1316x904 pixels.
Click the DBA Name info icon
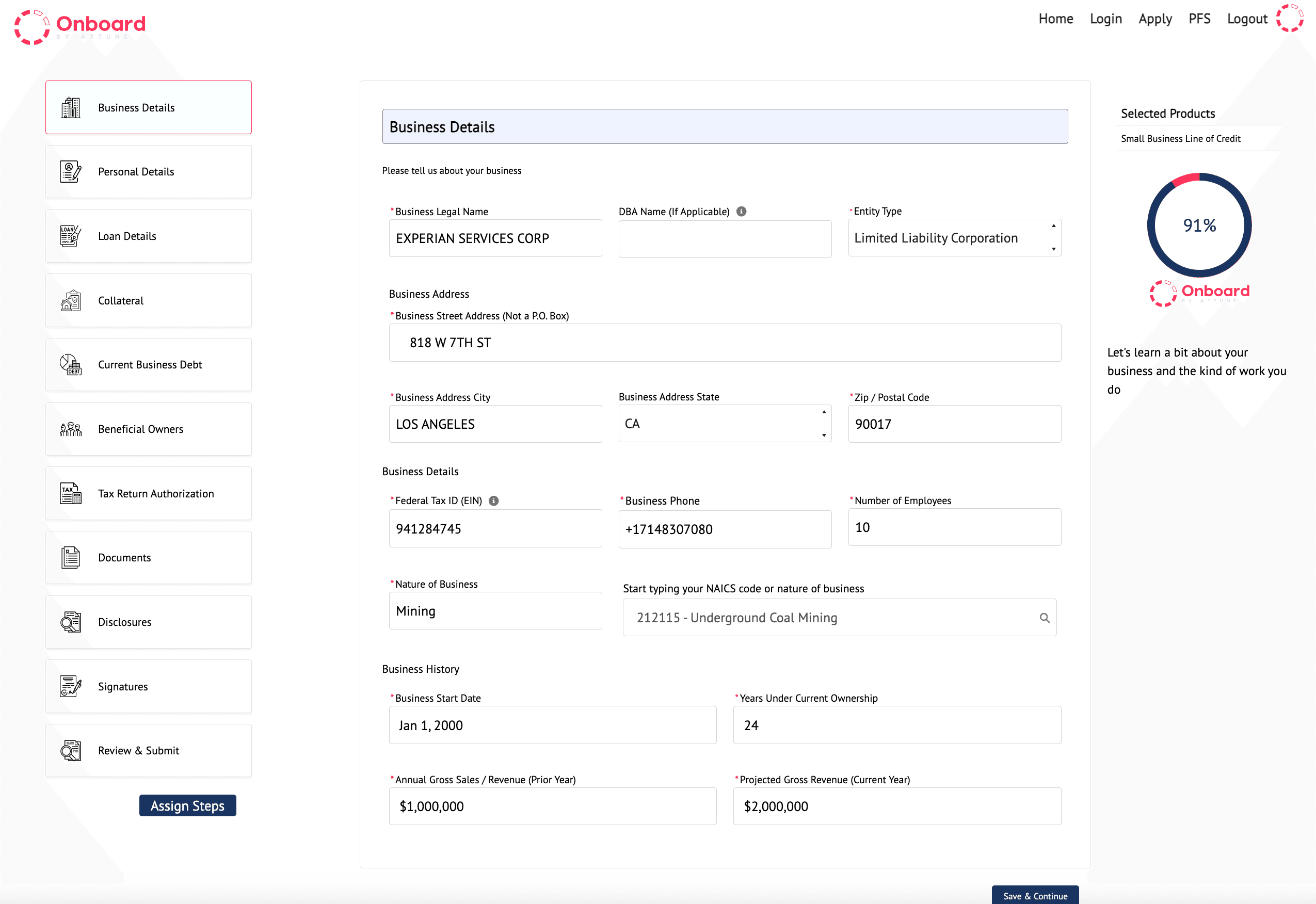[741, 211]
